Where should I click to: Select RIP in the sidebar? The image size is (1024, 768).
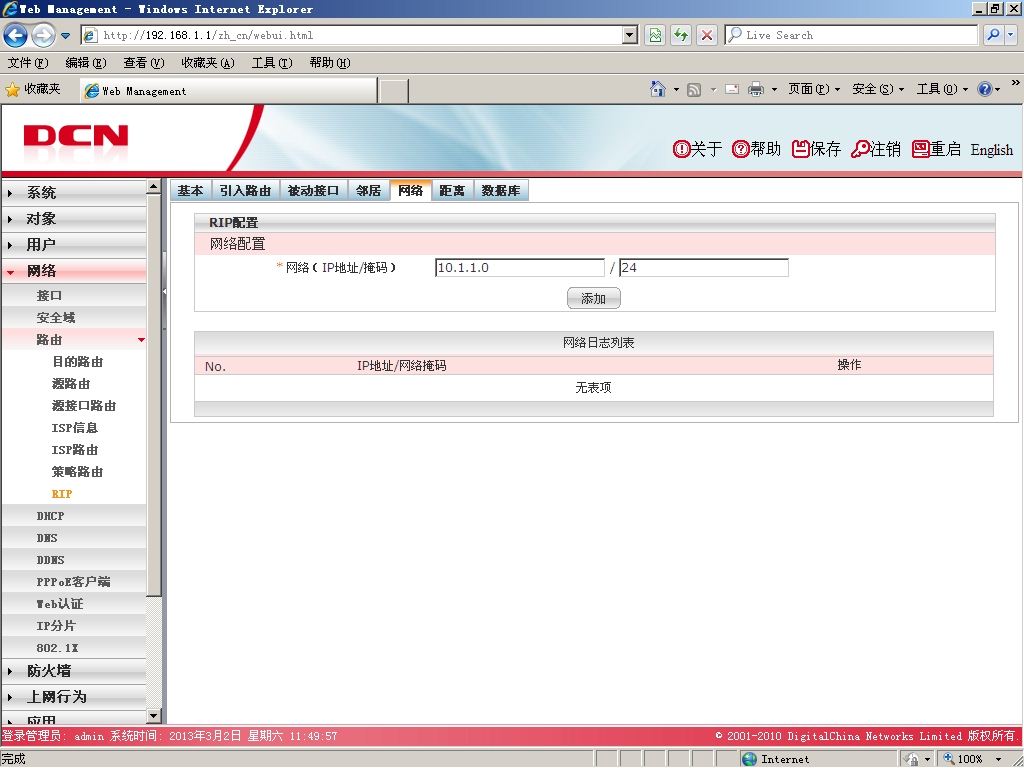tap(61, 494)
